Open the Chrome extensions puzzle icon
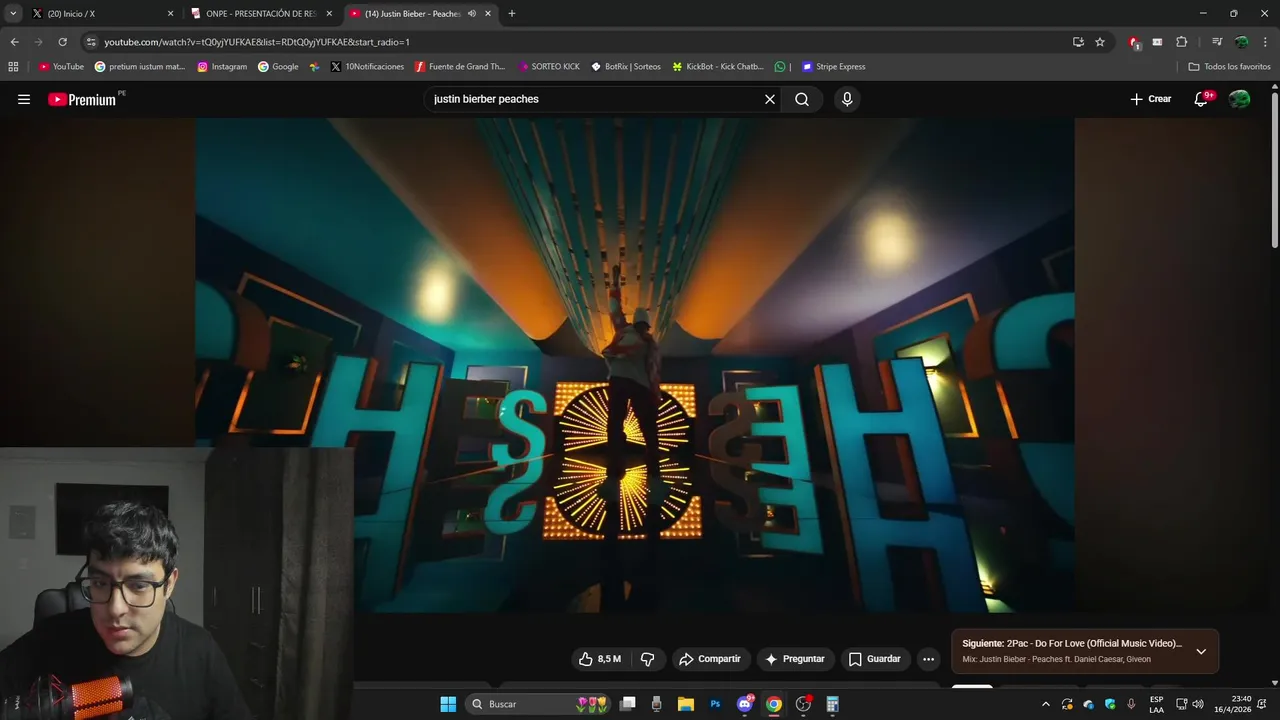Screen dimensions: 1280x720 [x=1181, y=42]
